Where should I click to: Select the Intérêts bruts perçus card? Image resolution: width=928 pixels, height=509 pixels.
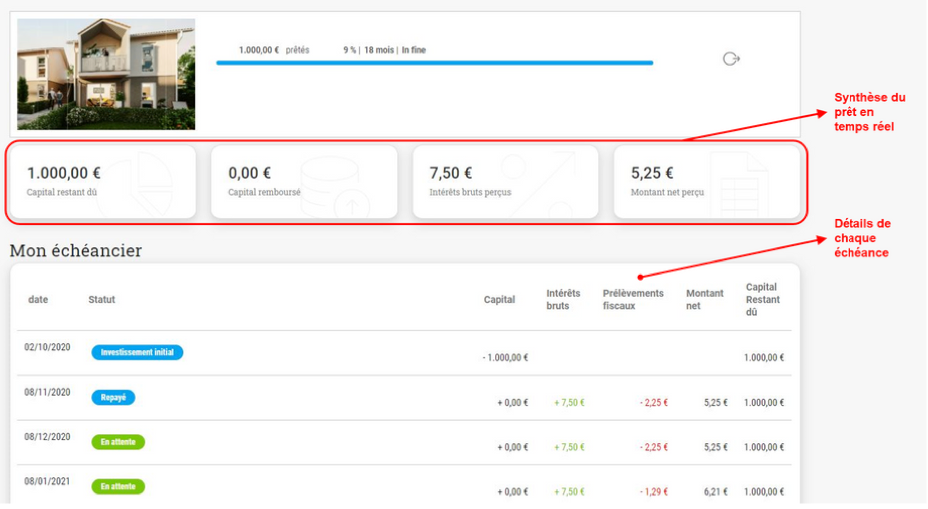505,182
